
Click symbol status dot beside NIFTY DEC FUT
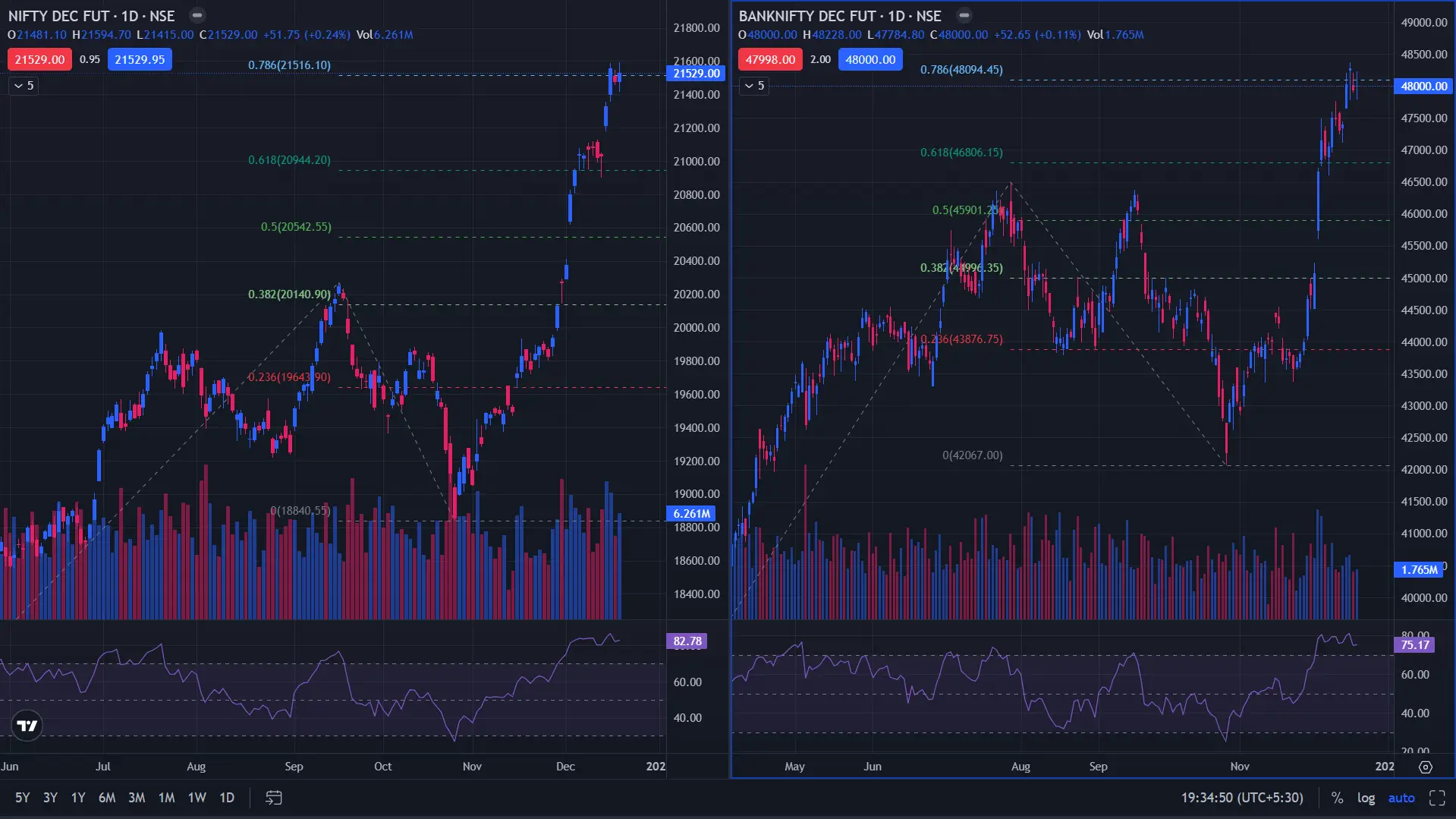pyautogui.click(x=197, y=15)
